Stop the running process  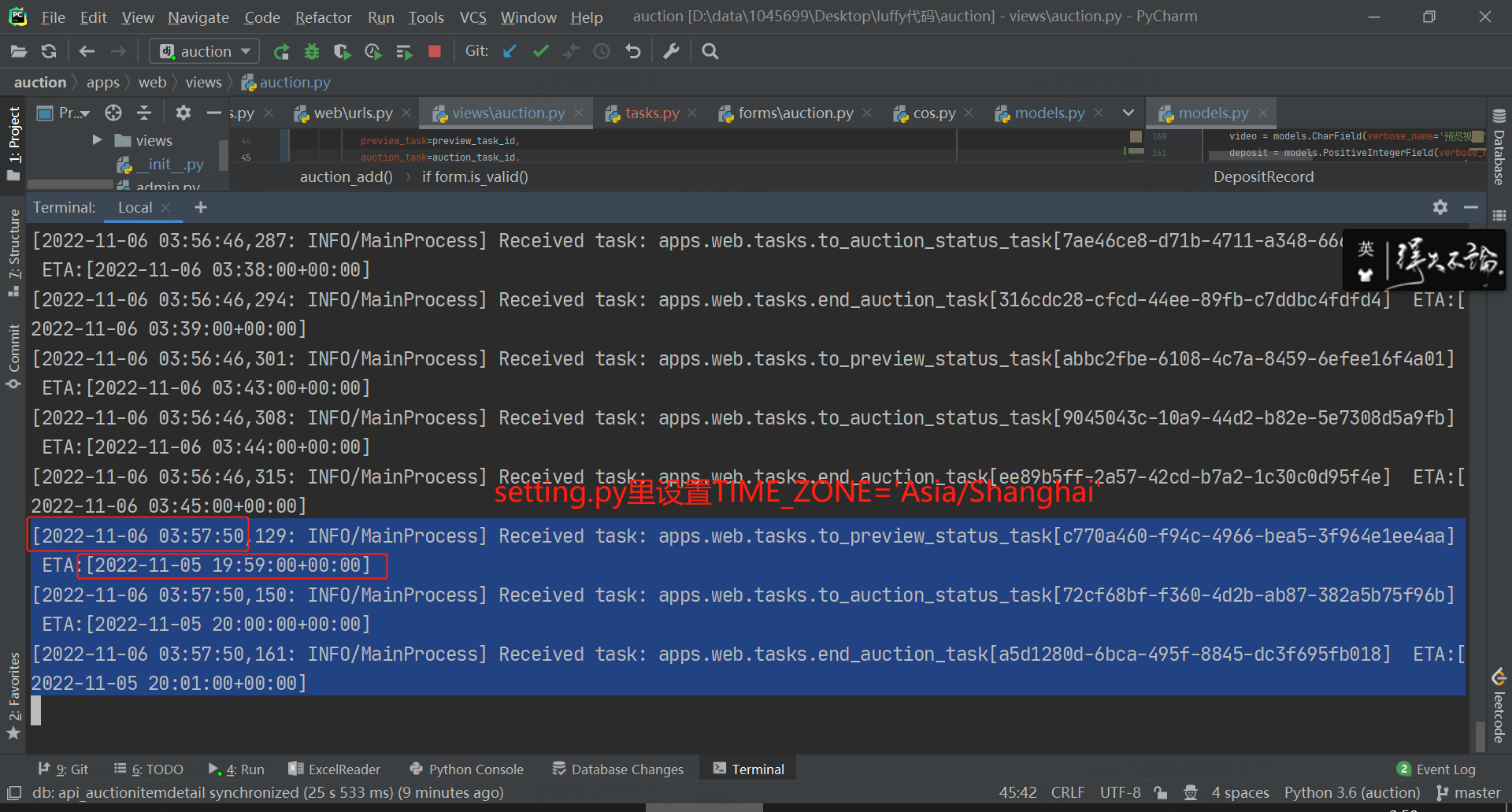point(434,51)
